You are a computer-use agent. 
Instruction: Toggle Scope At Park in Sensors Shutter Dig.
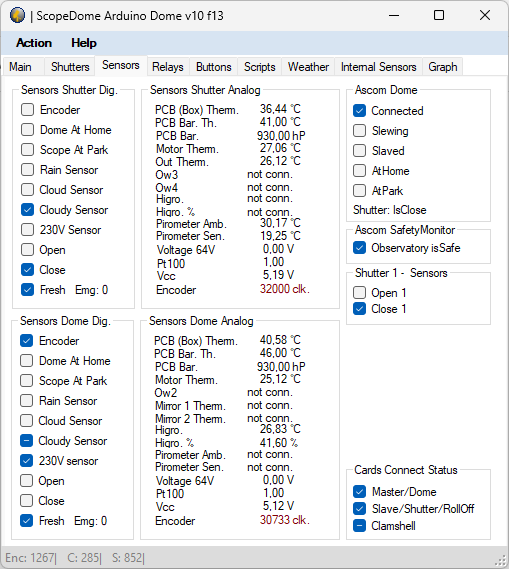pyautogui.click(x=28, y=150)
